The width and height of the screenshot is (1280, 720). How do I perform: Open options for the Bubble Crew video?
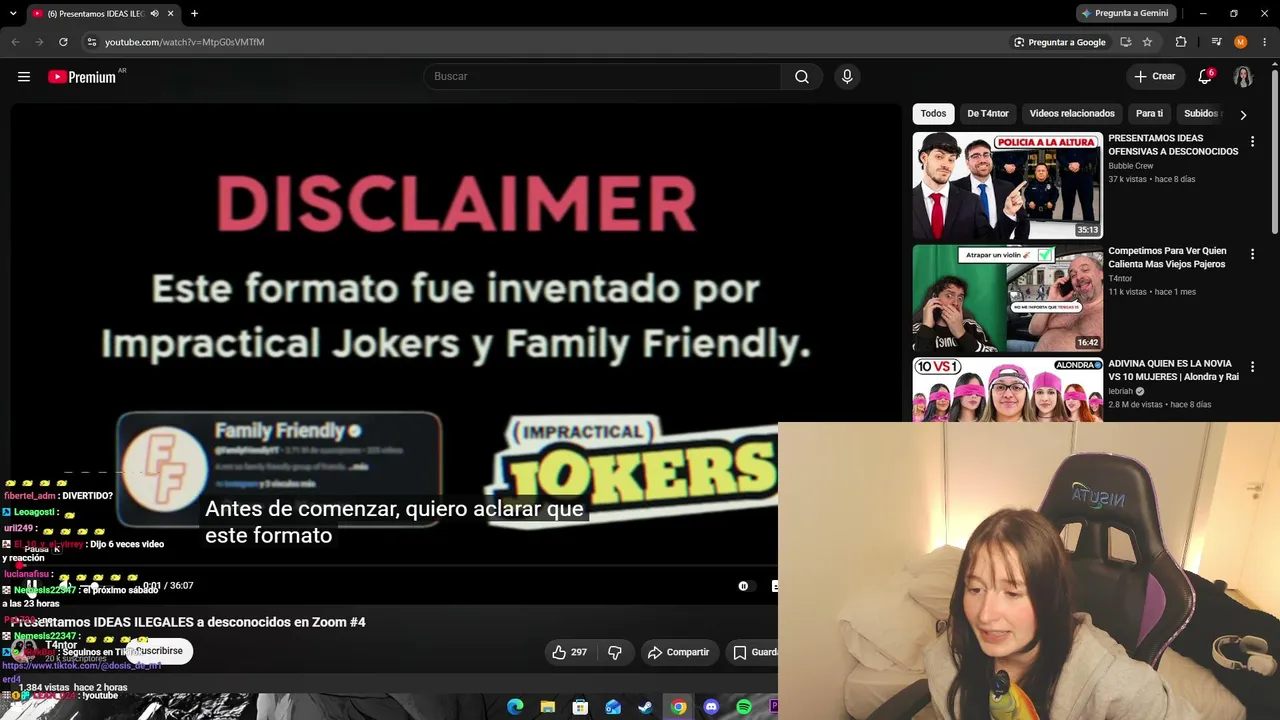coord(1252,142)
